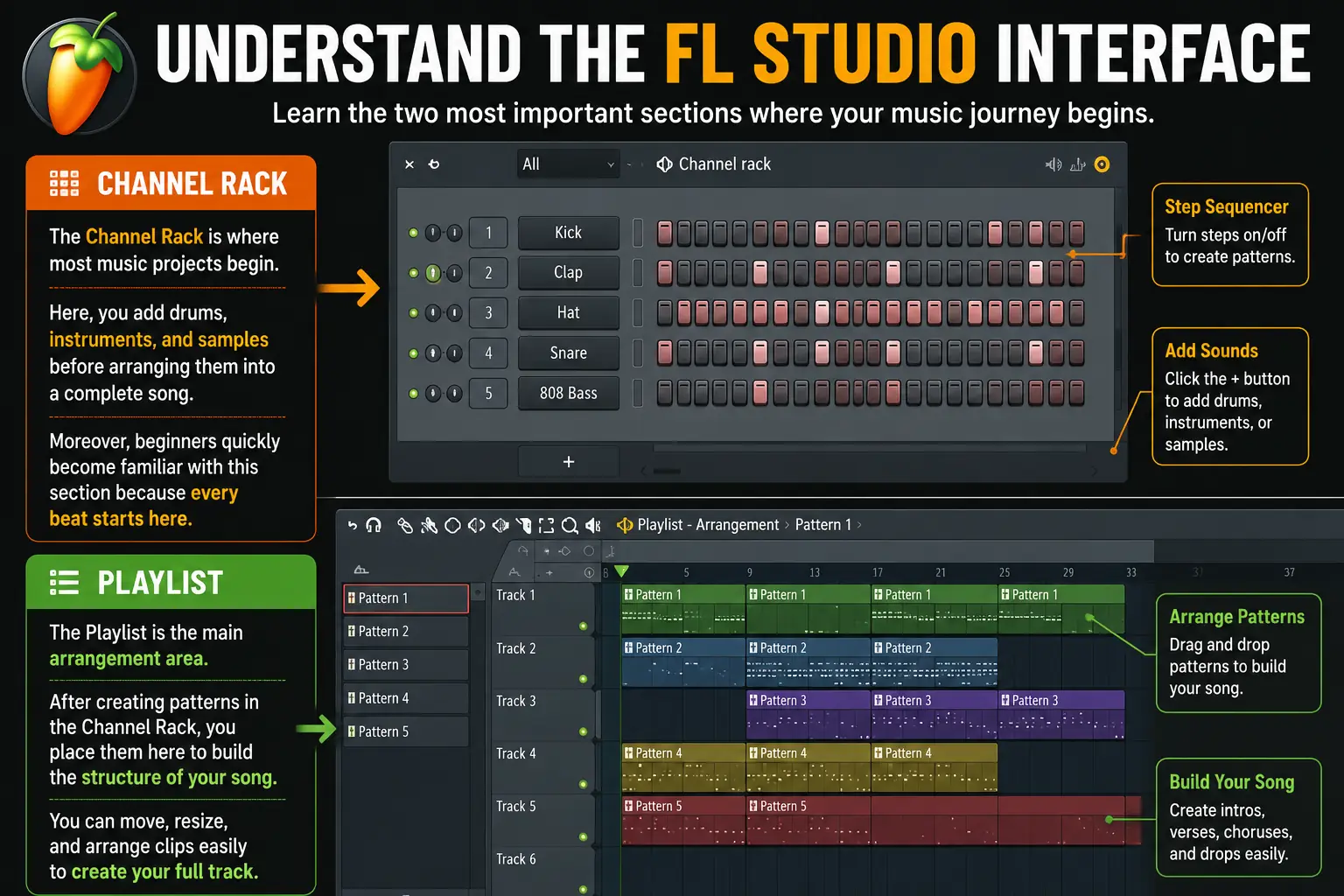Click bar 17 on the playlist timeline ruler
Viewport: 1344px width, 896px height.
[878, 572]
